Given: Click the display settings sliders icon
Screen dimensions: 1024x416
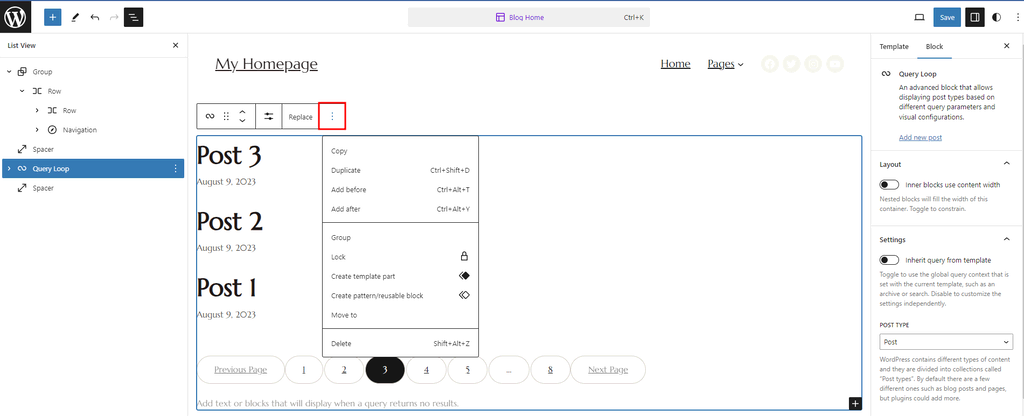Looking at the screenshot, I should tap(268, 116).
